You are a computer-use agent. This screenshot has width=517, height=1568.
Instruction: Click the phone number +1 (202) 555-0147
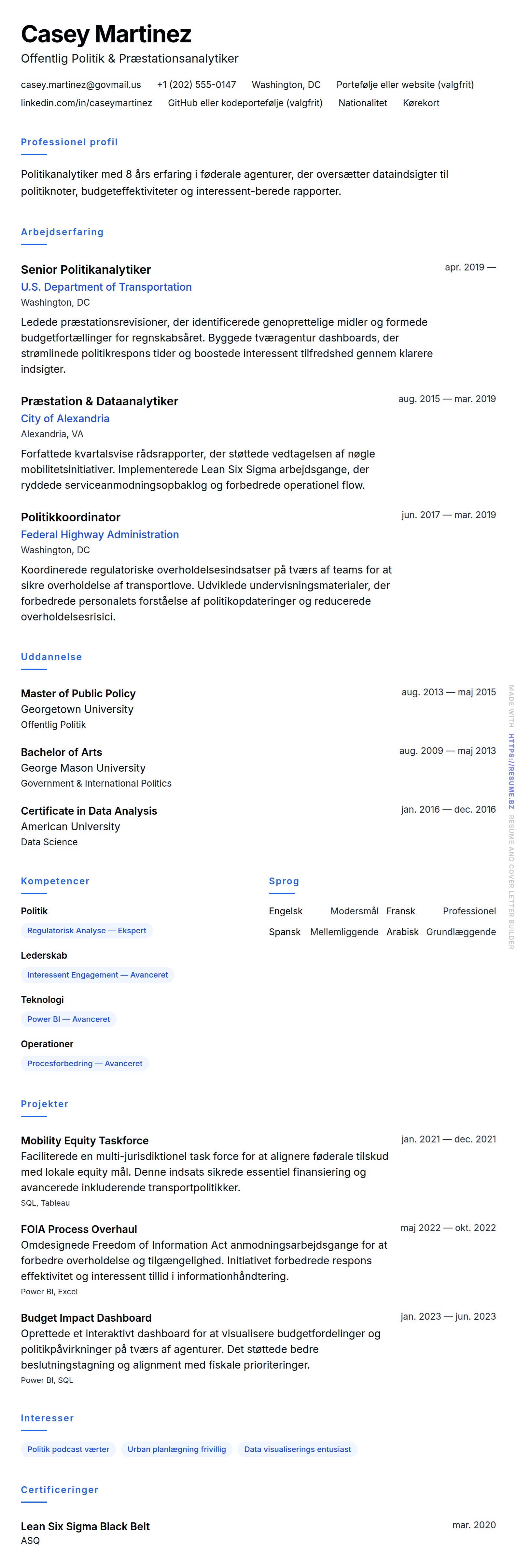coord(196,85)
